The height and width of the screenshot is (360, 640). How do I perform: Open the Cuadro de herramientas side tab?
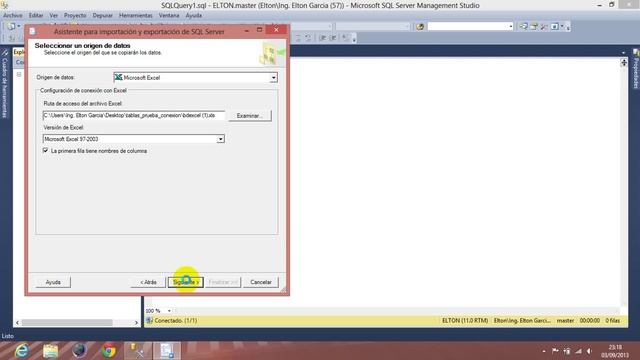click(x=4, y=84)
